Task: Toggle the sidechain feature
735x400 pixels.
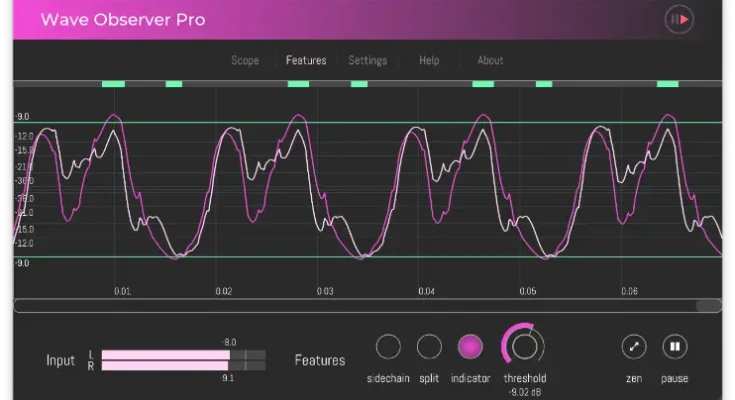Action: 388,347
